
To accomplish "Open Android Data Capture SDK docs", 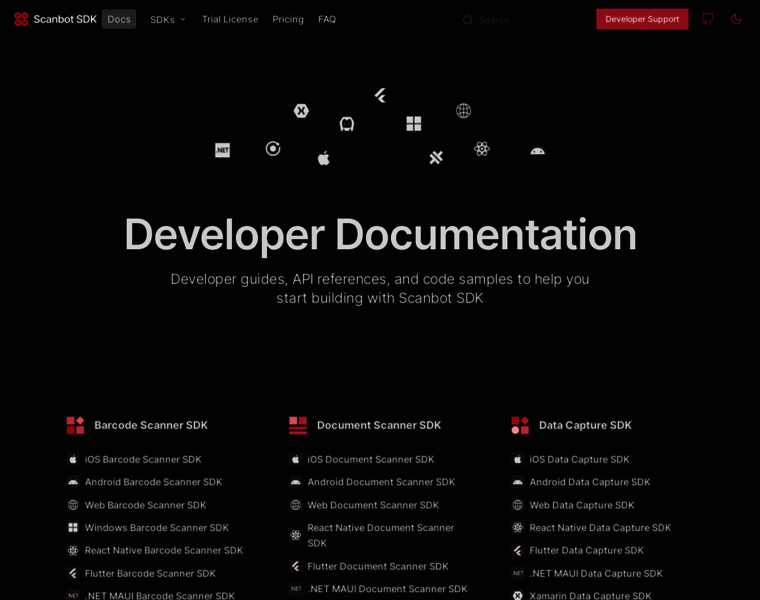I will (589, 482).
